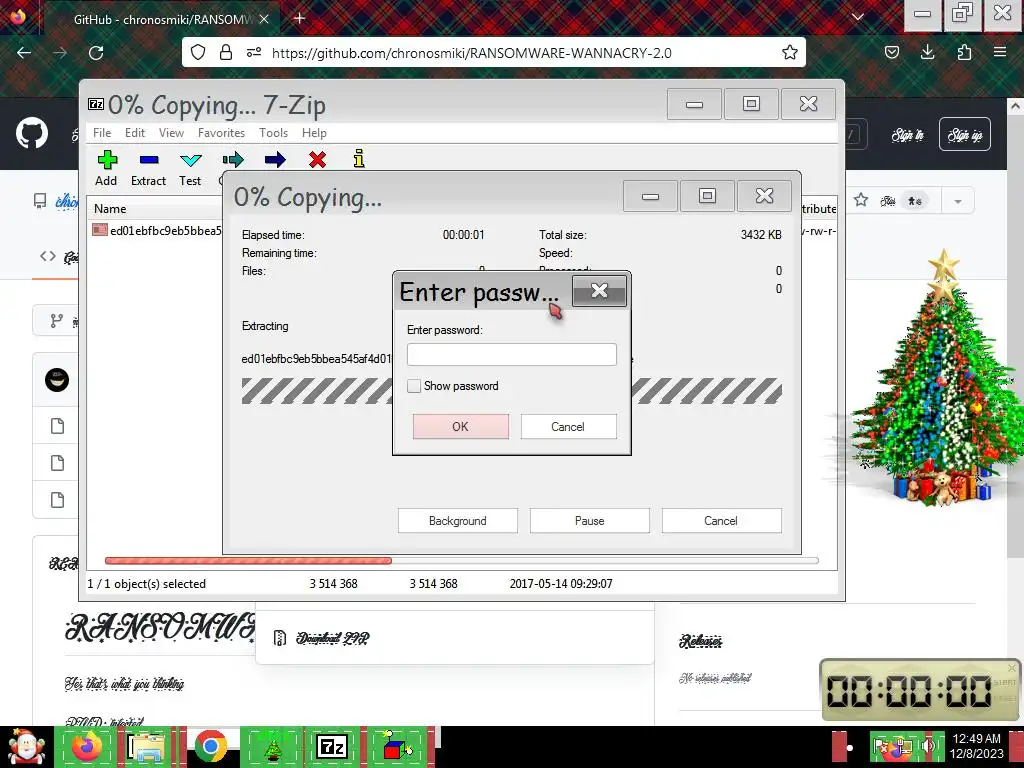Open the View menu in 7-Zip
Image resolution: width=1024 pixels, height=768 pixels.
(171, 133)
